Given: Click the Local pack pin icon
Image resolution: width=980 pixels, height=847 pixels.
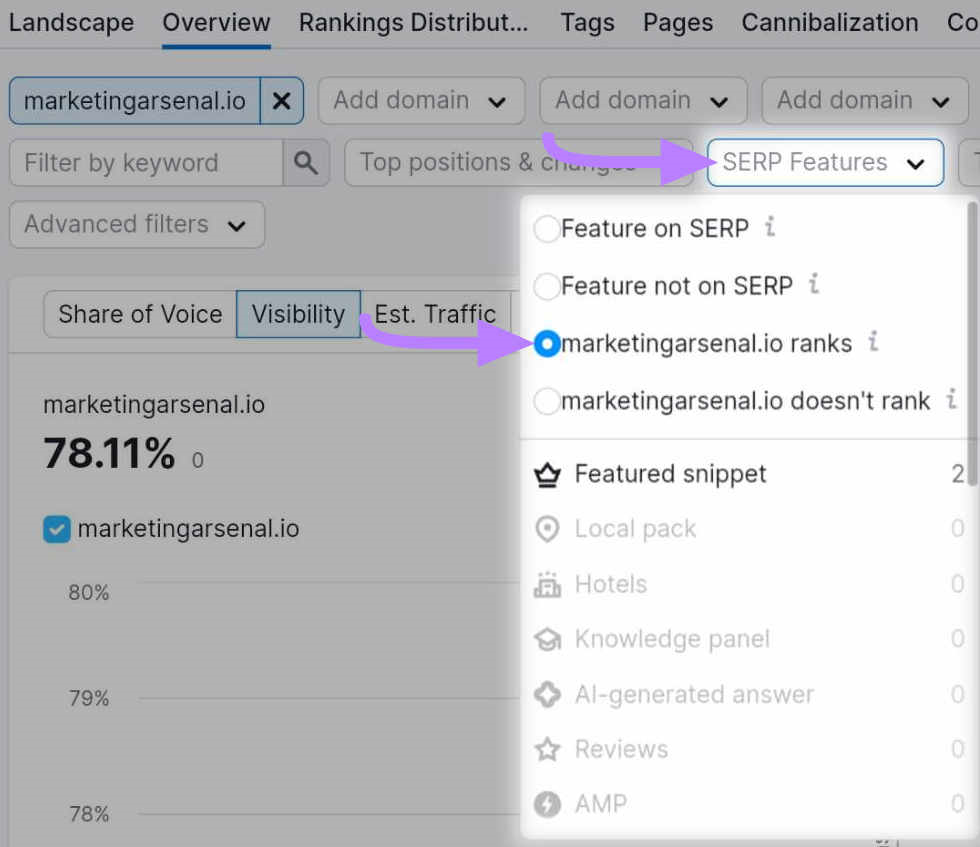Looking at the screenshot, I should click(x=547, y=529).
